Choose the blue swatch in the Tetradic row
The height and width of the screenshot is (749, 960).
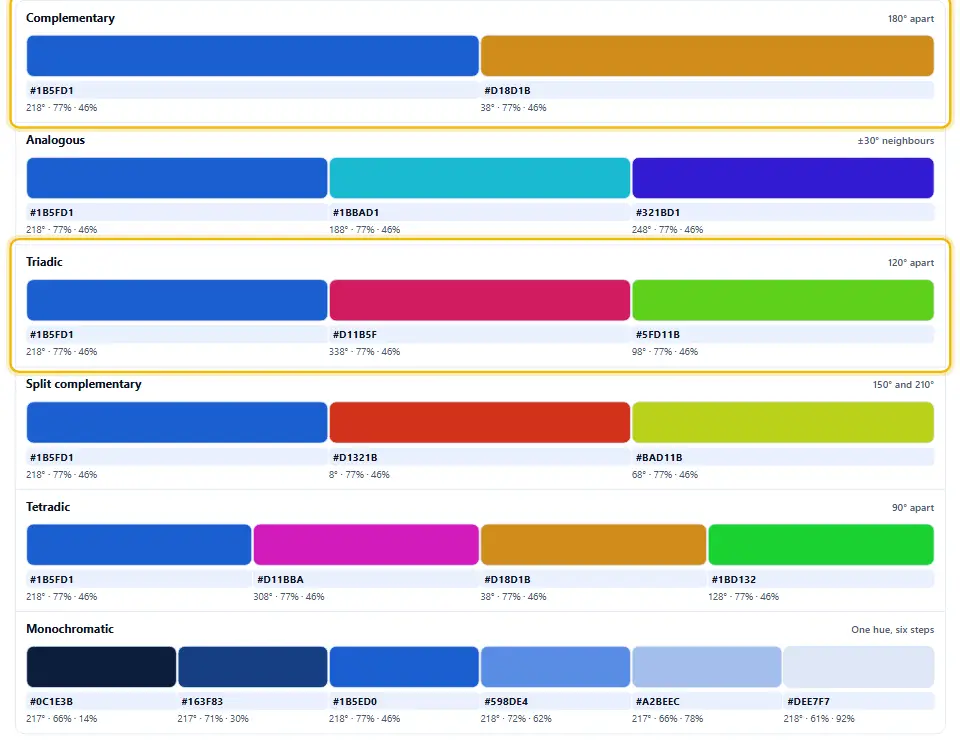click(139, 544)
